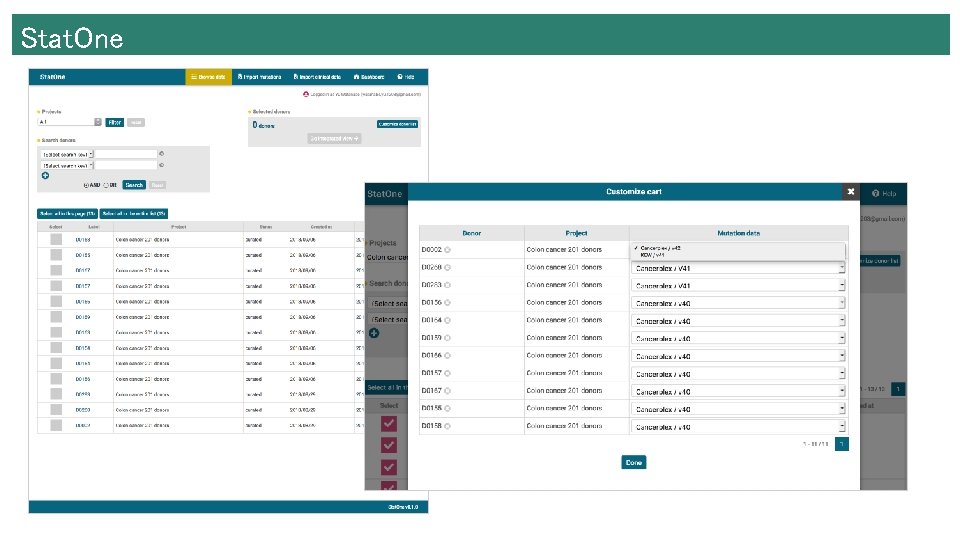Click Help in the dimmed background window
960x540 pixels.
884,193
